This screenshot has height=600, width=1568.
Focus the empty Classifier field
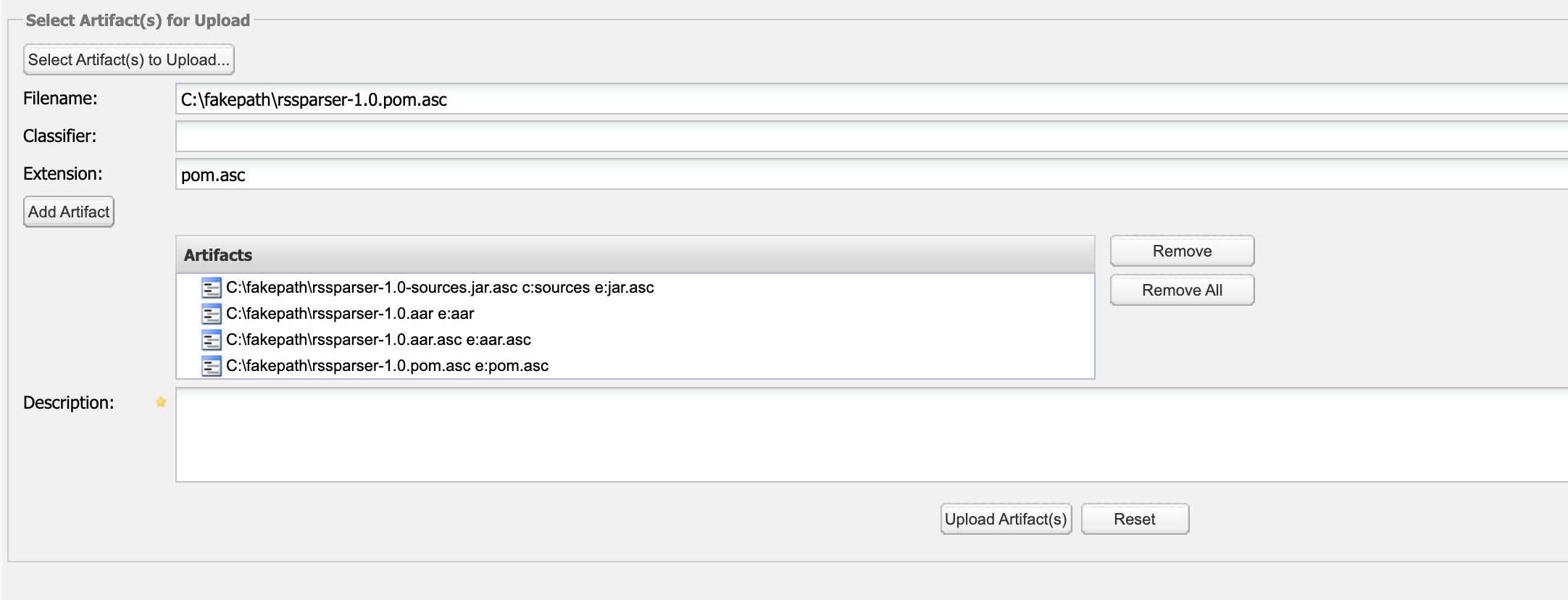pos(872,136)
